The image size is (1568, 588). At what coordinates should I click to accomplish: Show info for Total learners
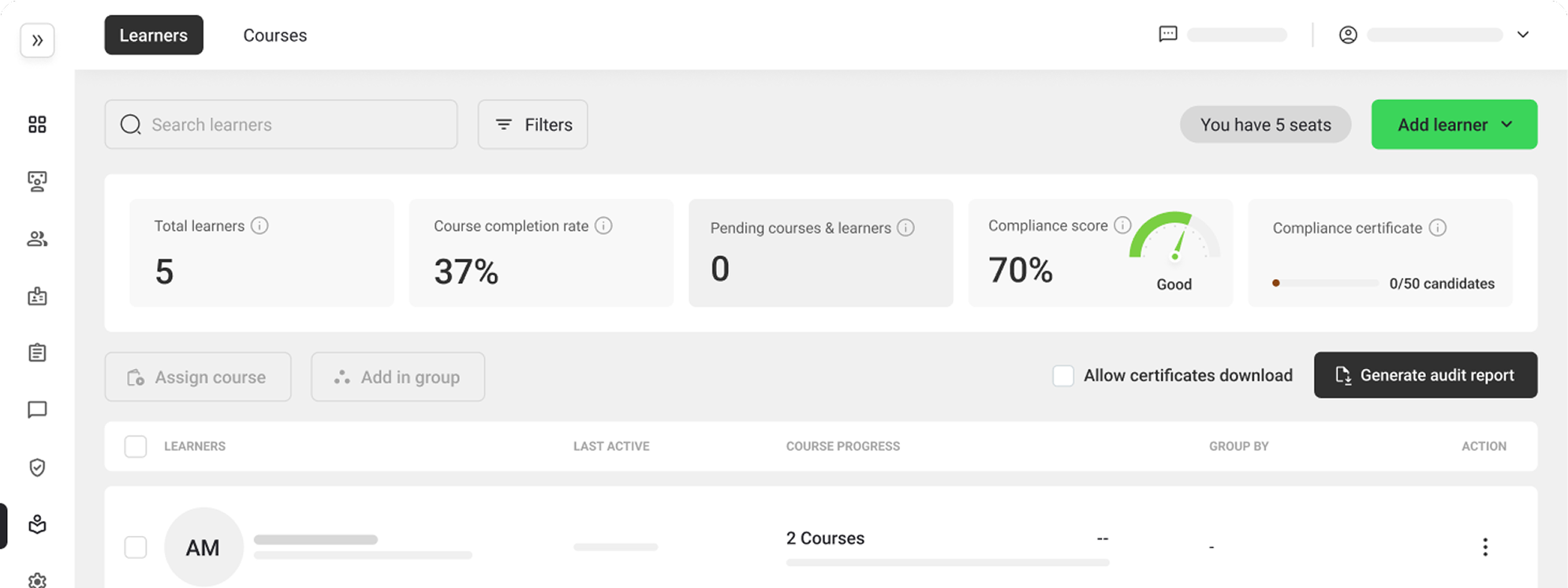click(x=259, y=226)
